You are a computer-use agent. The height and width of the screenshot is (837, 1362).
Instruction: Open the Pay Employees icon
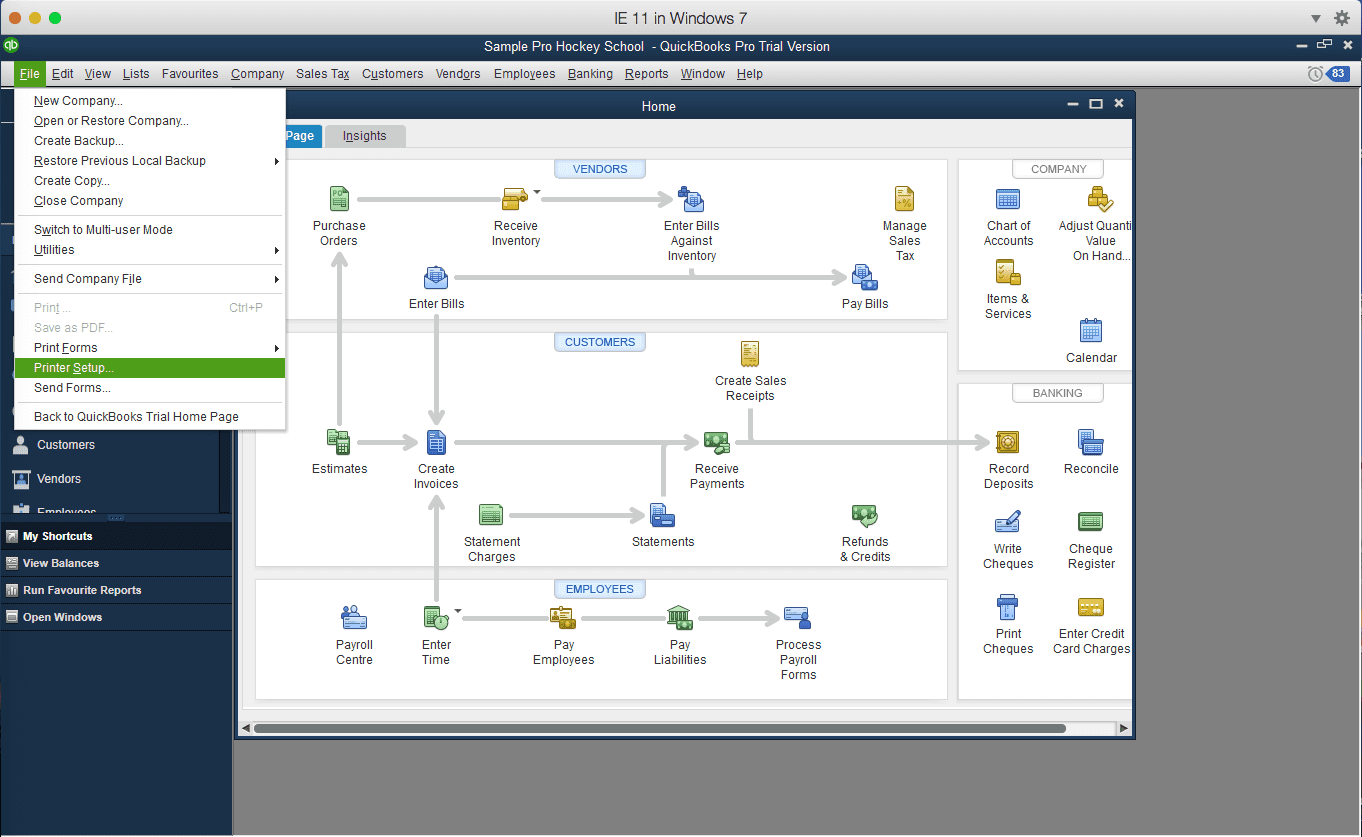click(x=563, y=618)
